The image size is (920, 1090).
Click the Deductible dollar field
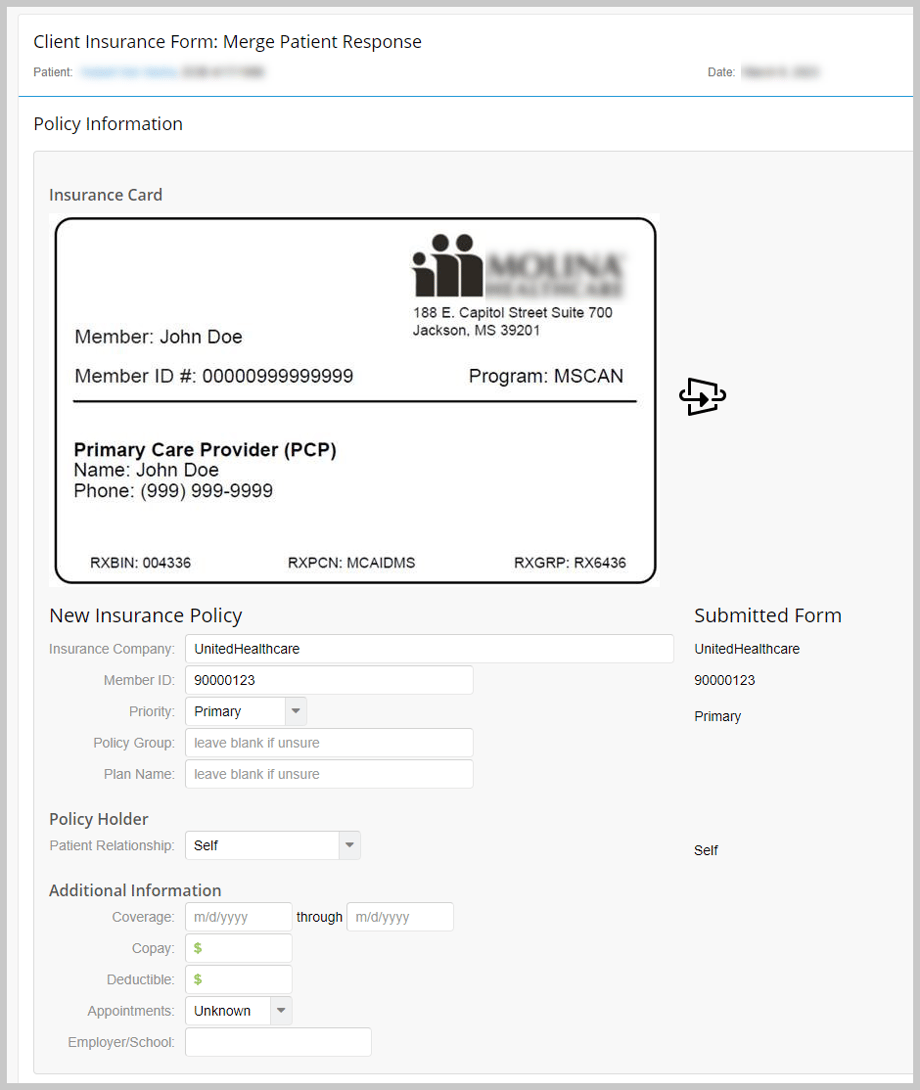[x=238, y=979]
